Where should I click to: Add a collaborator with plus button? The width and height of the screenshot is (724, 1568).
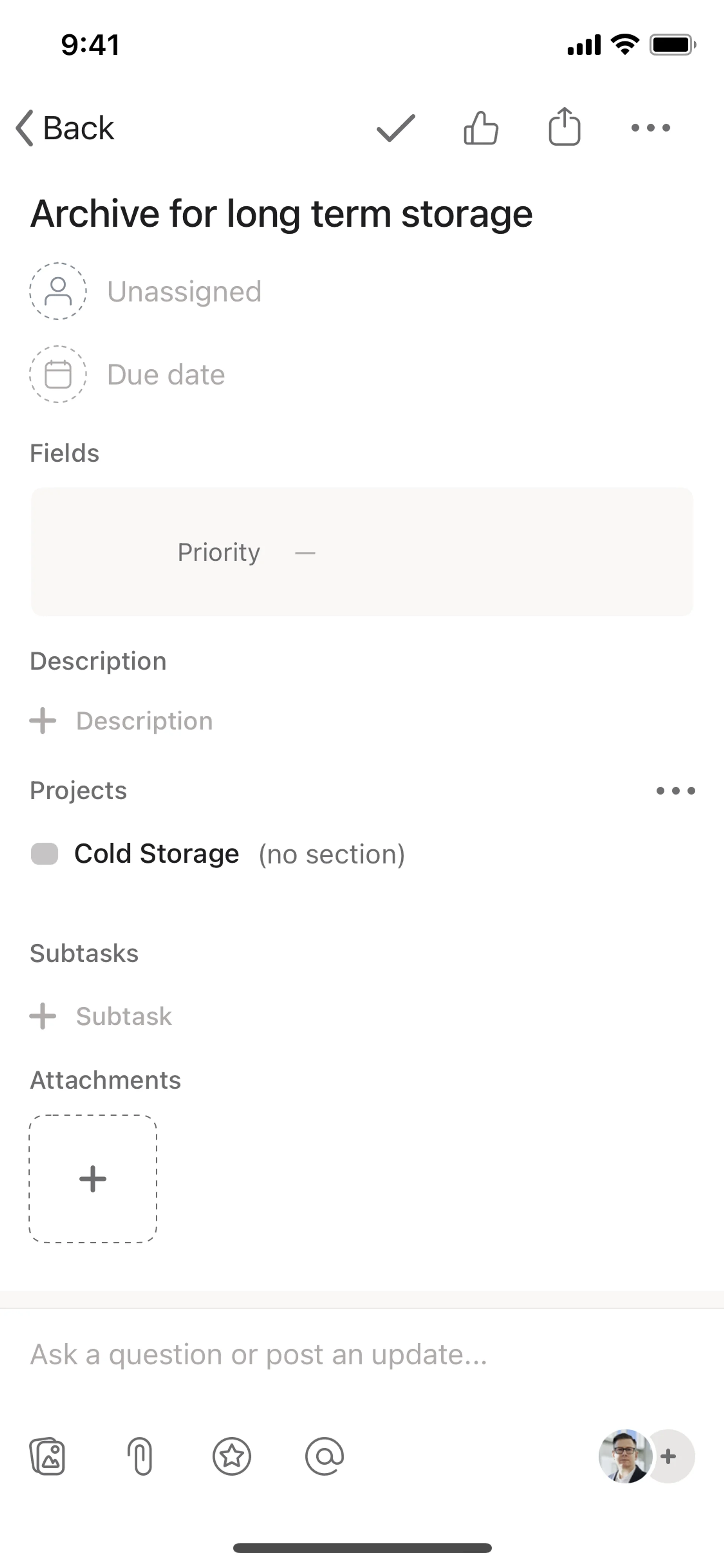point(669,1456)
